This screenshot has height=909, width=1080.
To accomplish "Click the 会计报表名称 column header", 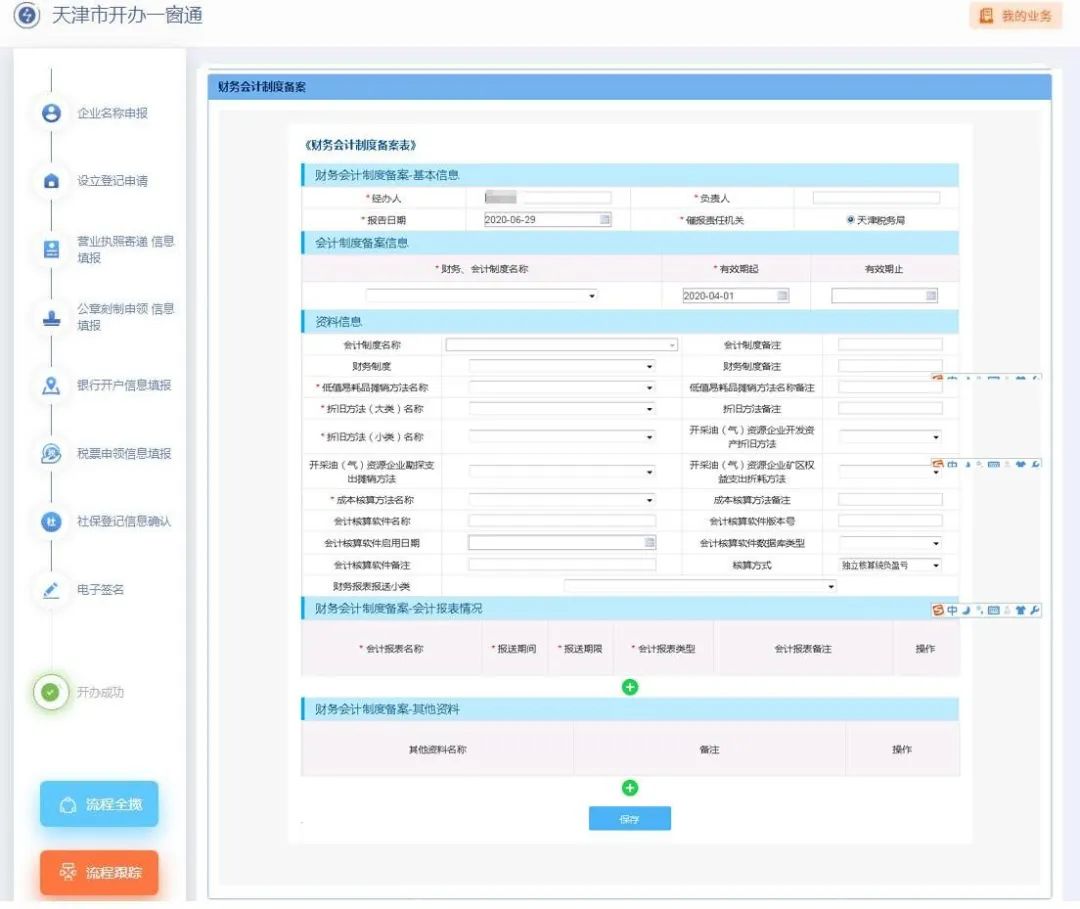I will point(391,649).
